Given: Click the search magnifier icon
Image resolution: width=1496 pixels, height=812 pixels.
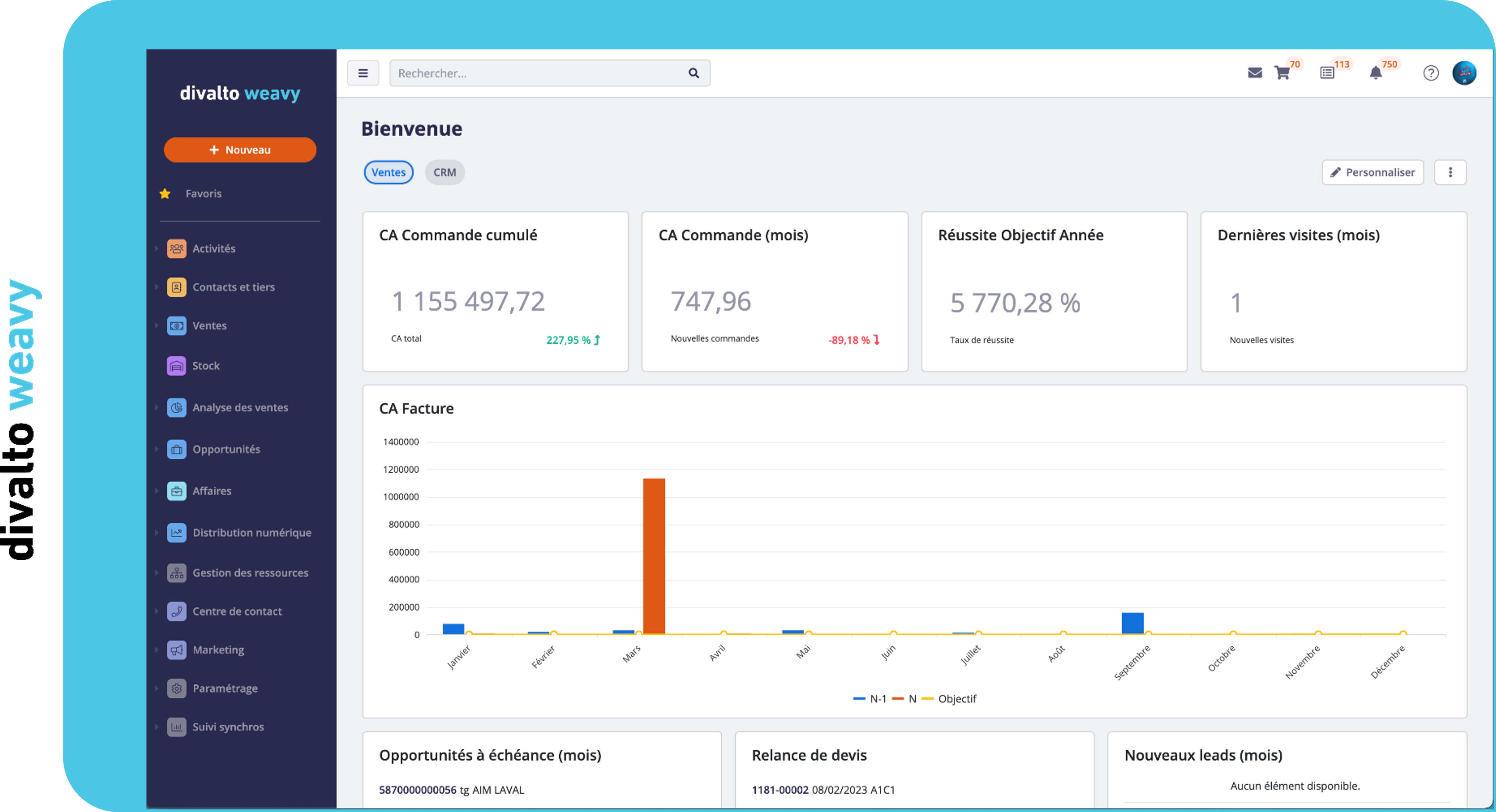Looking at the screenshot, I should coord(694,73).
